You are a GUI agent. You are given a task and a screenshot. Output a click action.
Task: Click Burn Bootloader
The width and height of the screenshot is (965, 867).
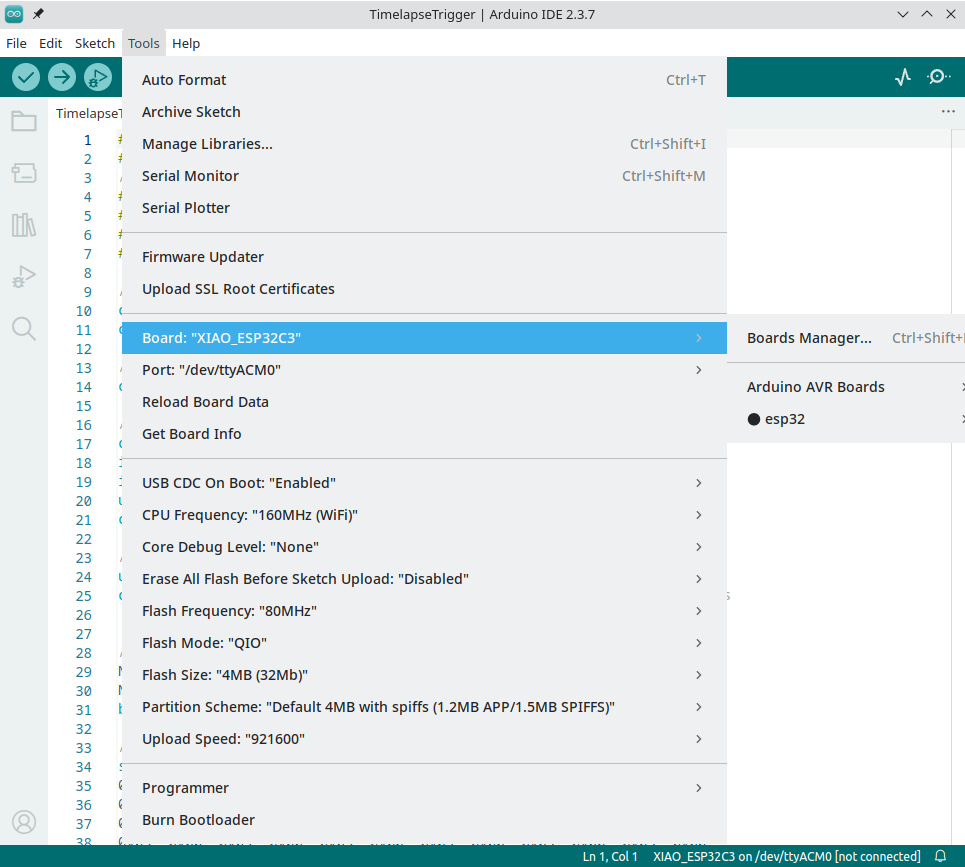pos(424,820)
